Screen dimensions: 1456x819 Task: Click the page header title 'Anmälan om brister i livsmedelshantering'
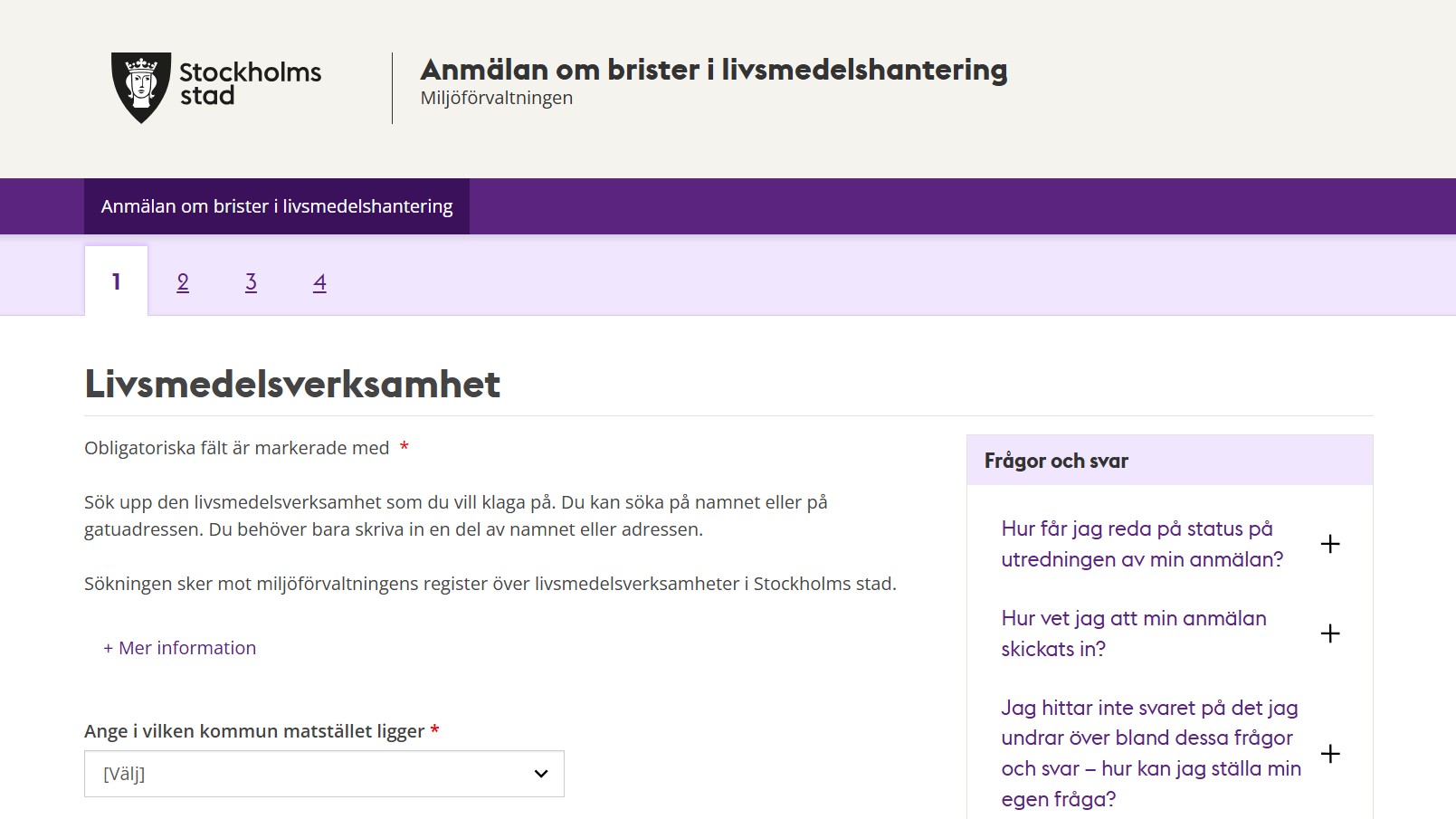(x=713, y=70)
